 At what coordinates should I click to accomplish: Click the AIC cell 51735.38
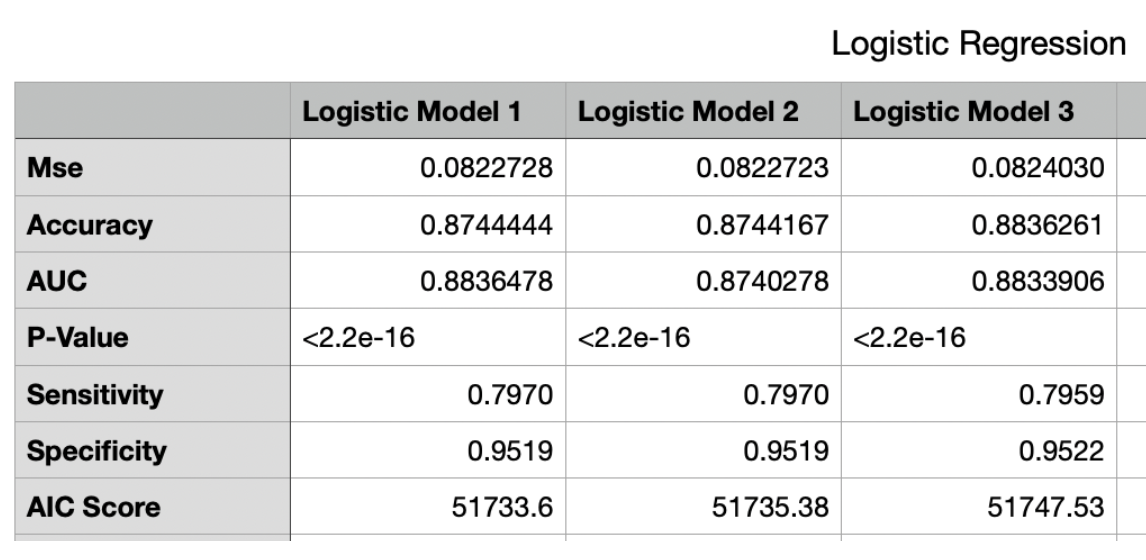click(x=703, y=507)
